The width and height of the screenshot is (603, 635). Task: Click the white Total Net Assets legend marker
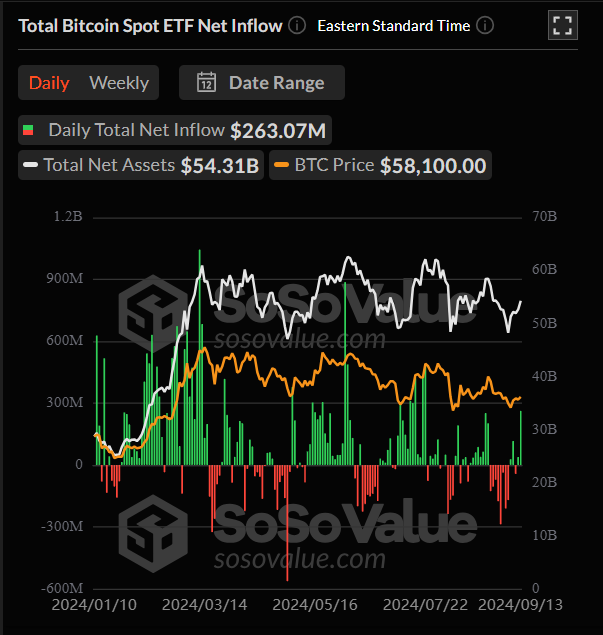31,165
